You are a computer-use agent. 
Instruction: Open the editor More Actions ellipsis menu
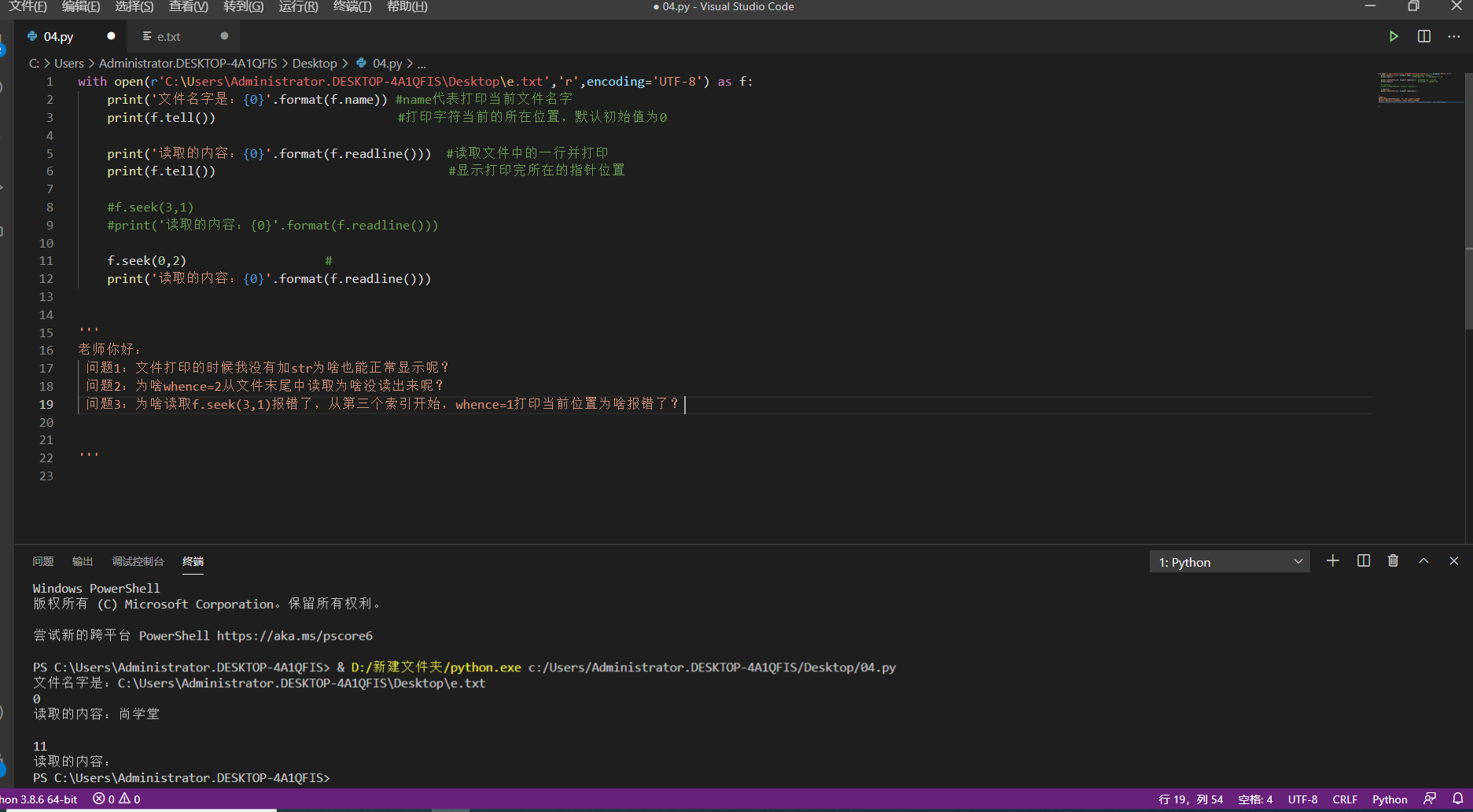tap(1454, 36)
